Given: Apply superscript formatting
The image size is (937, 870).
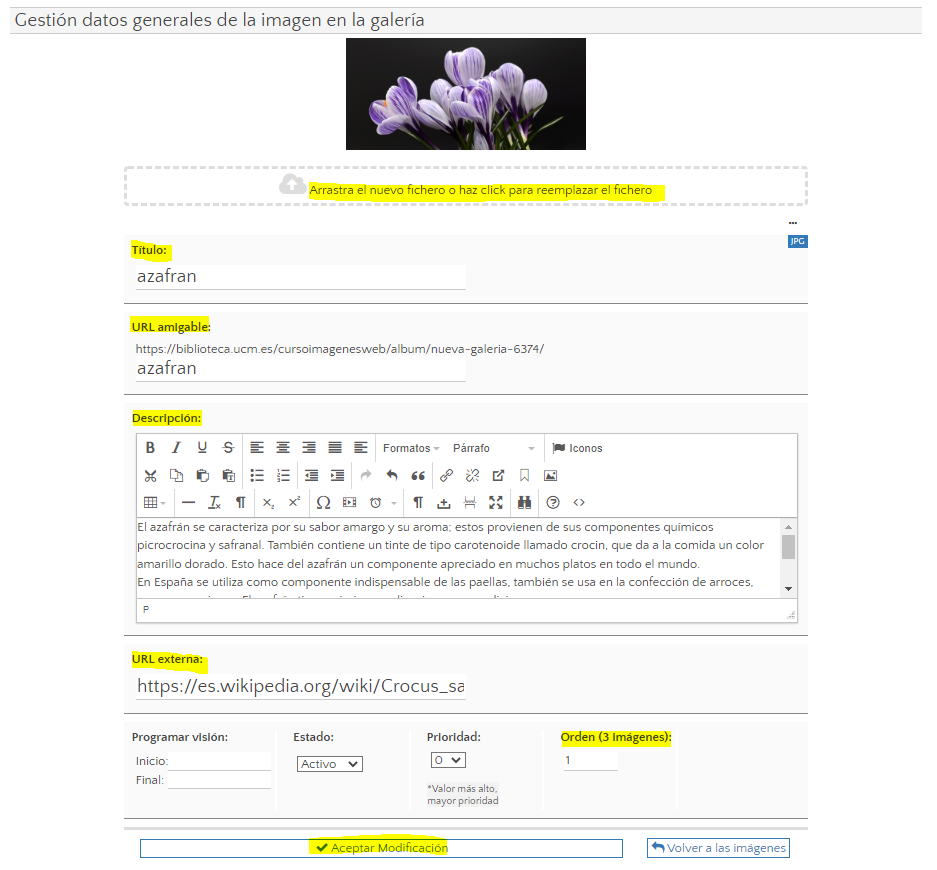Looking at the screenshot, I should click(x=295, y=503).
